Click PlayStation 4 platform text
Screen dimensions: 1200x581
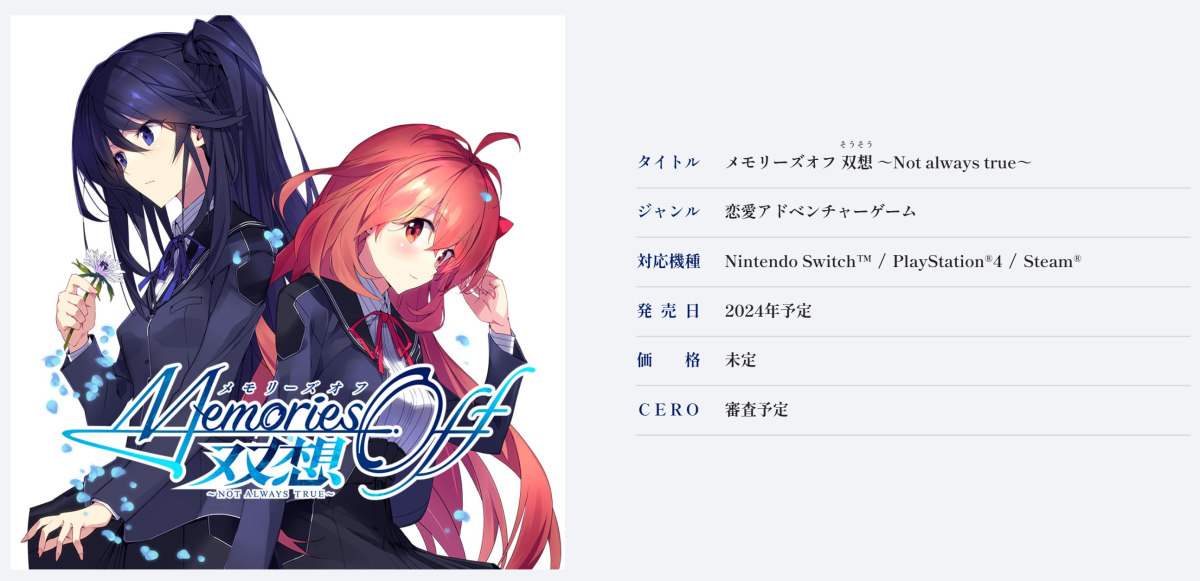tap(947, 262)
